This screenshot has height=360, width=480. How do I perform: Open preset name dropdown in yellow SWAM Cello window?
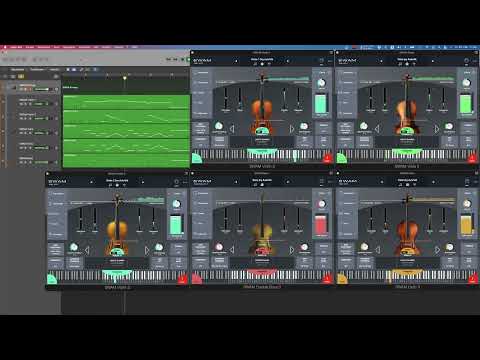(407, 180)
